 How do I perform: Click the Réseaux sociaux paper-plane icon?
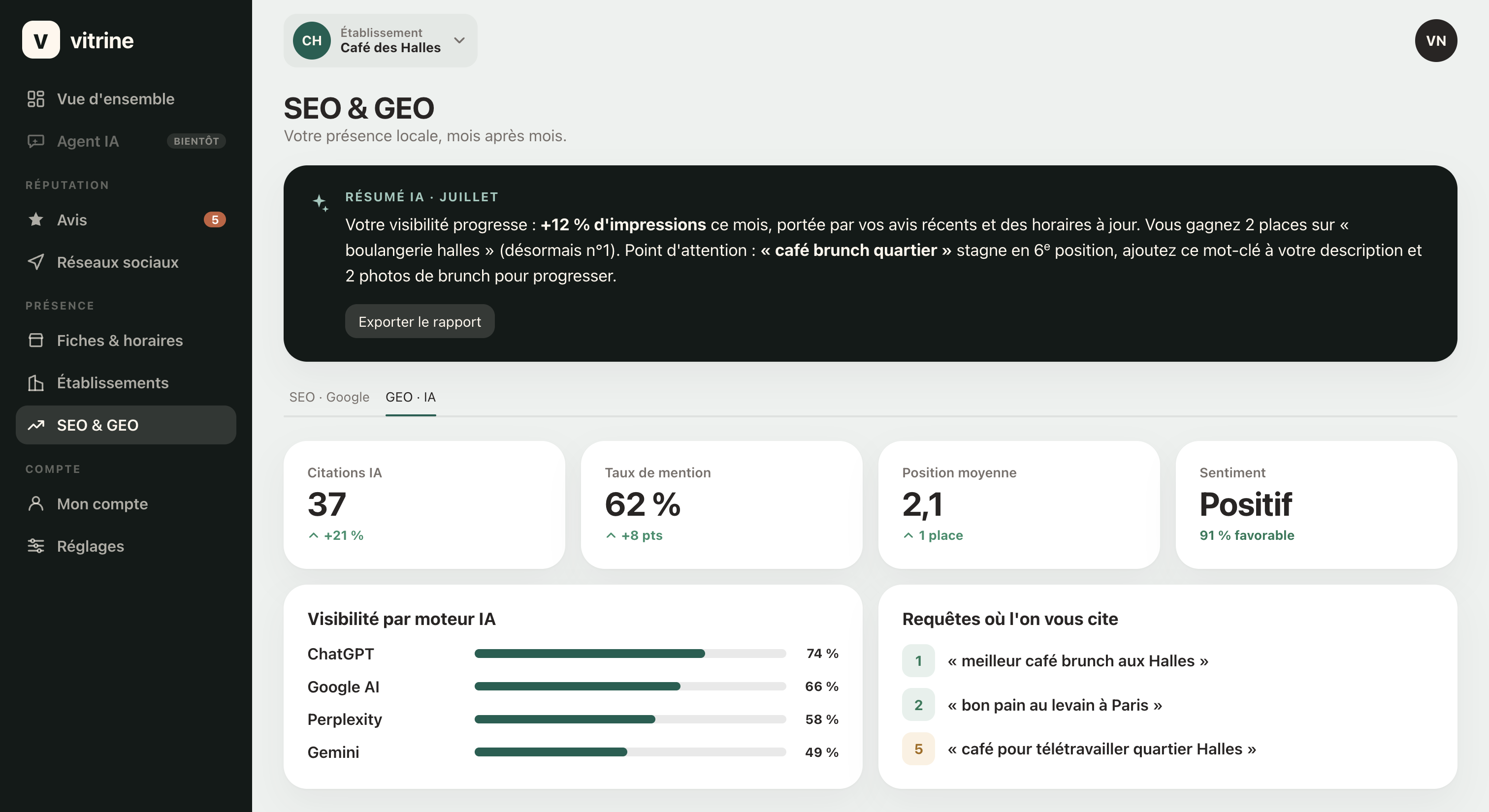click(x=36, y=262)
